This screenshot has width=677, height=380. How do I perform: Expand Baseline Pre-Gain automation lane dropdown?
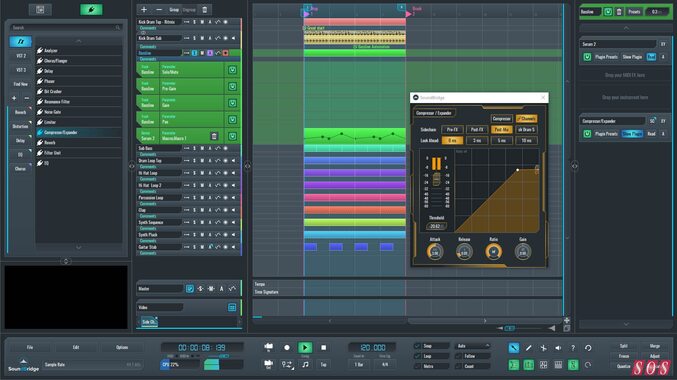[232, 86]
